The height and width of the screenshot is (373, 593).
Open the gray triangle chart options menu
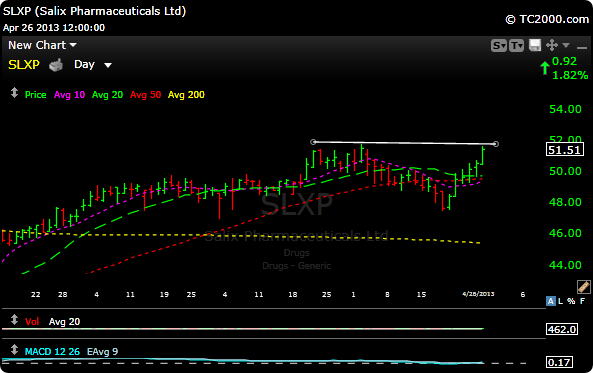click(566, 45)
